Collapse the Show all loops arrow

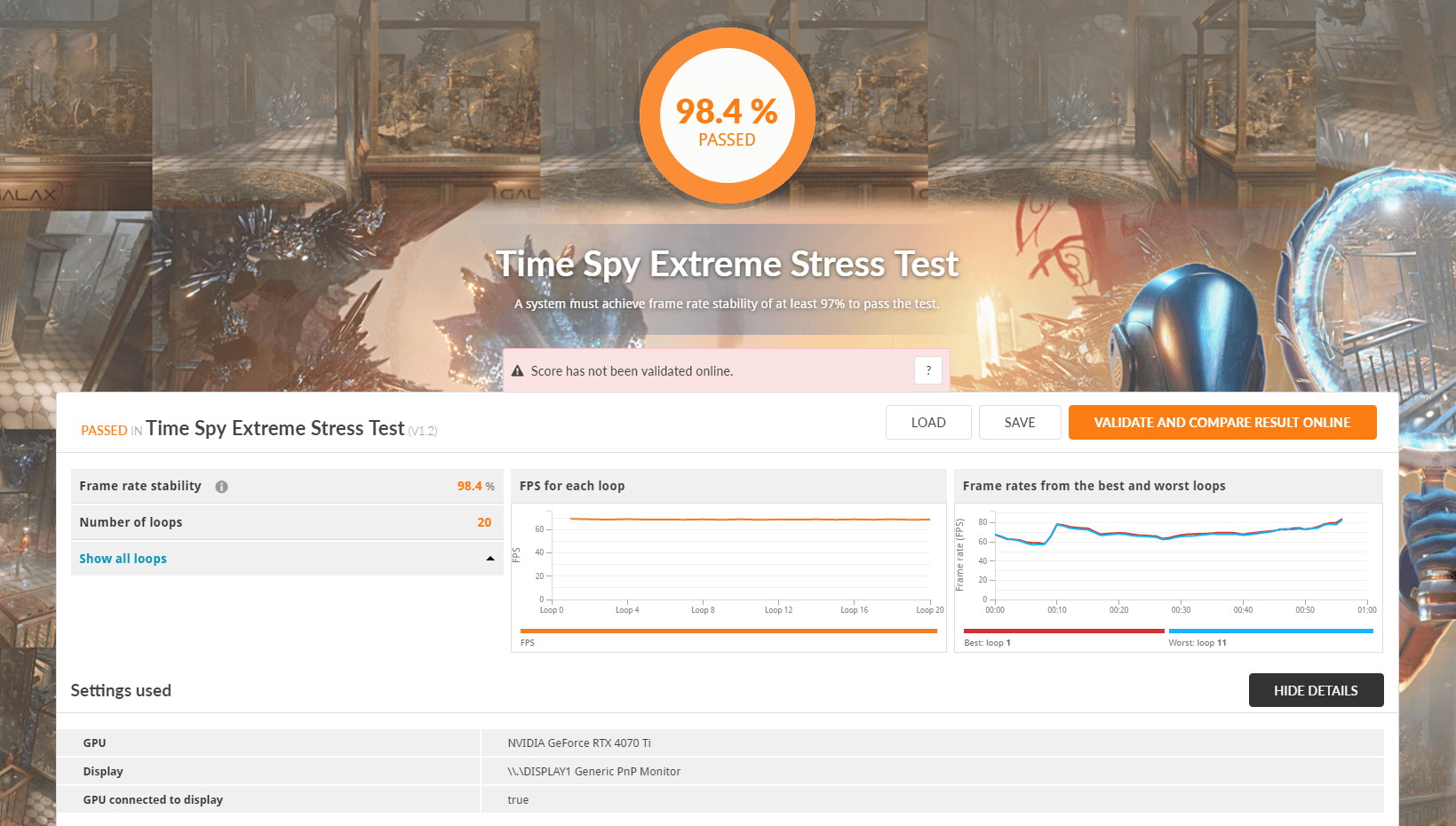pos(490,559)
